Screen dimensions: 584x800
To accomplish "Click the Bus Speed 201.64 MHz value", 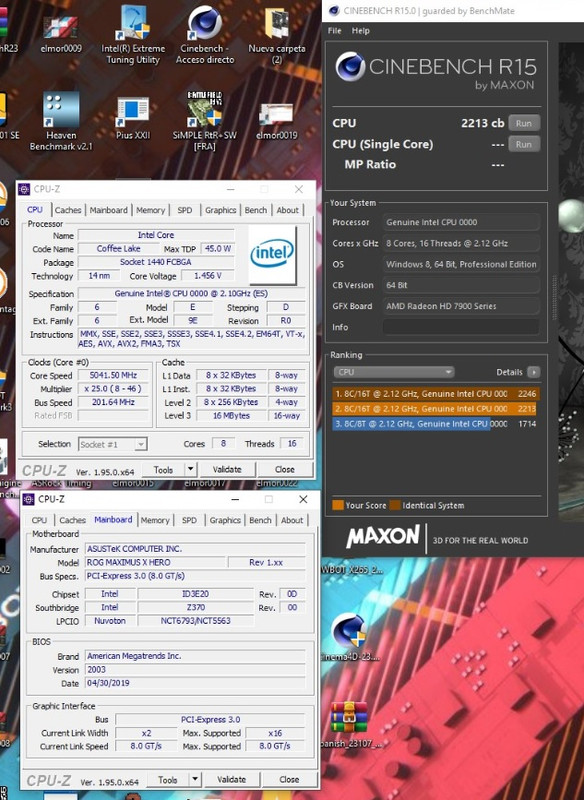I will point(113,402).
